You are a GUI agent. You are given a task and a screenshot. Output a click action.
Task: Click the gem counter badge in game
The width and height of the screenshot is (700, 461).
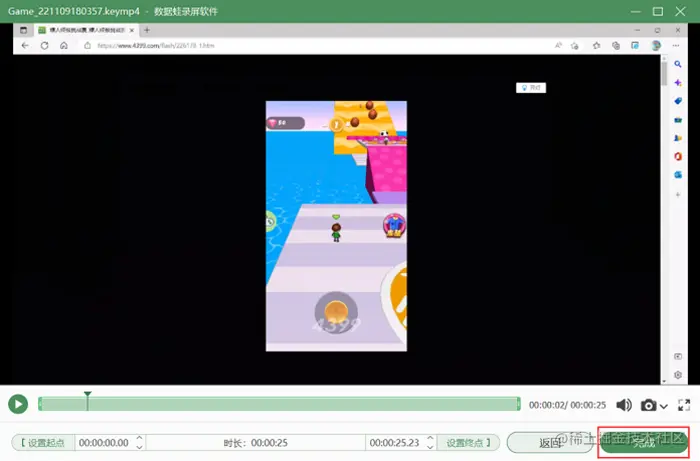286,123
